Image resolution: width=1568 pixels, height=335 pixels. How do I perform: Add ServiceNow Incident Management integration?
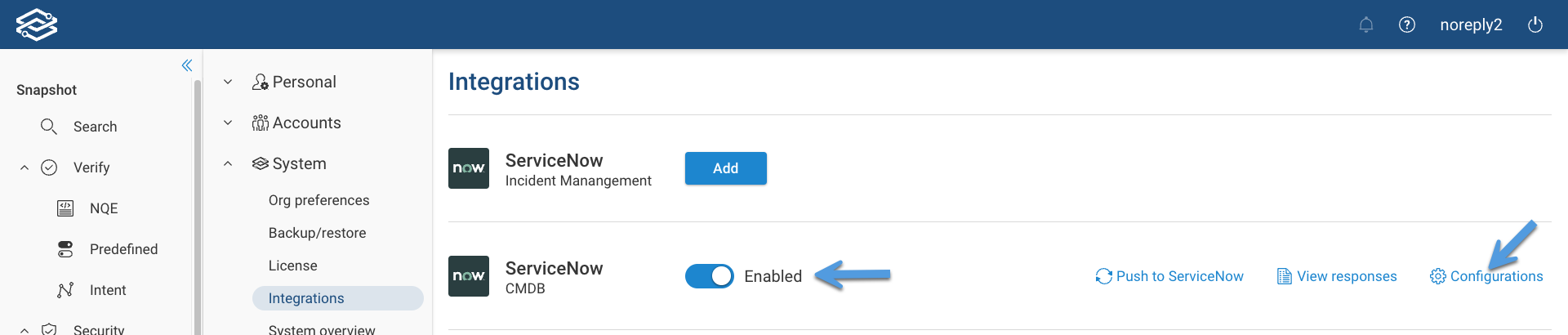[725, 168]
